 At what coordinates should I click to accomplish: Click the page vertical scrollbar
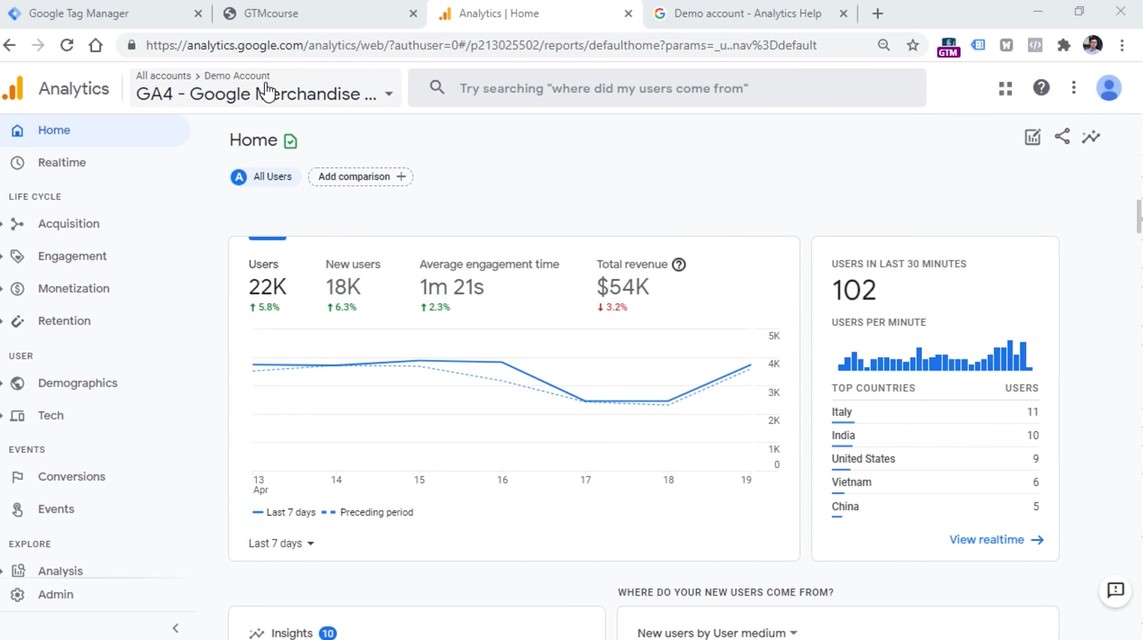1138,216
